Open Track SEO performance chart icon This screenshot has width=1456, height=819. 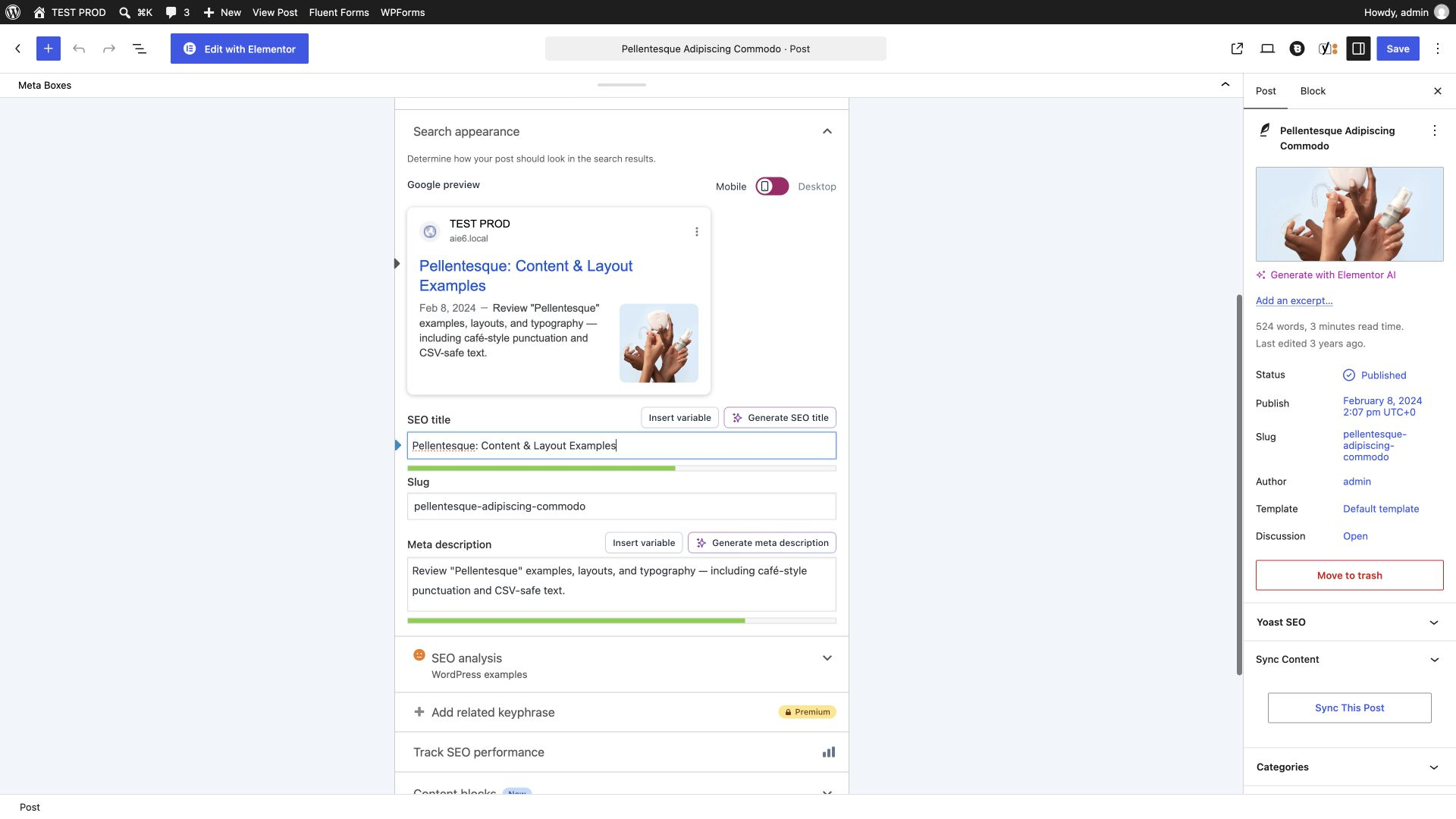[828, 752]
